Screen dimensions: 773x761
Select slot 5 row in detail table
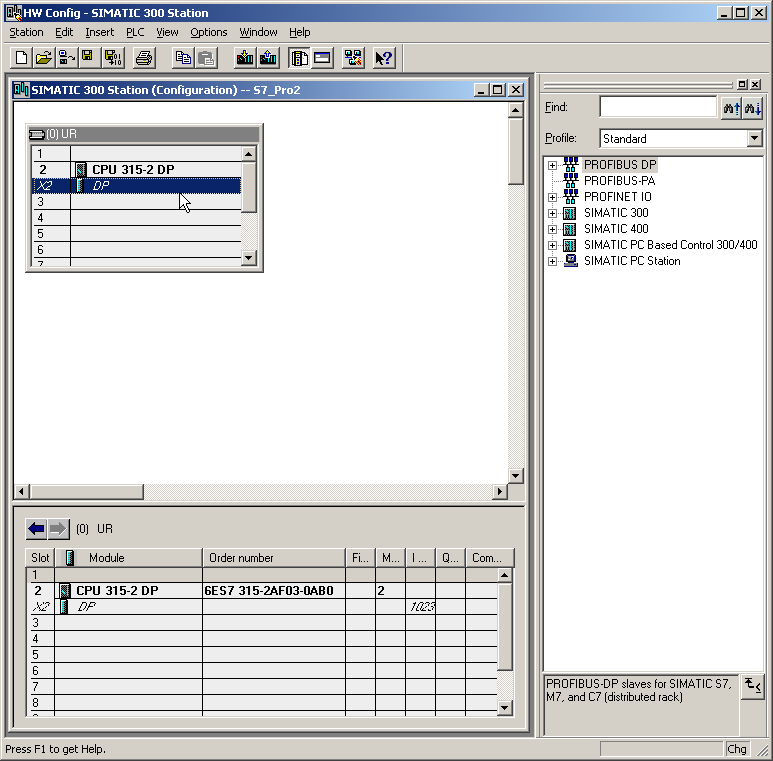tap(262, 655)
